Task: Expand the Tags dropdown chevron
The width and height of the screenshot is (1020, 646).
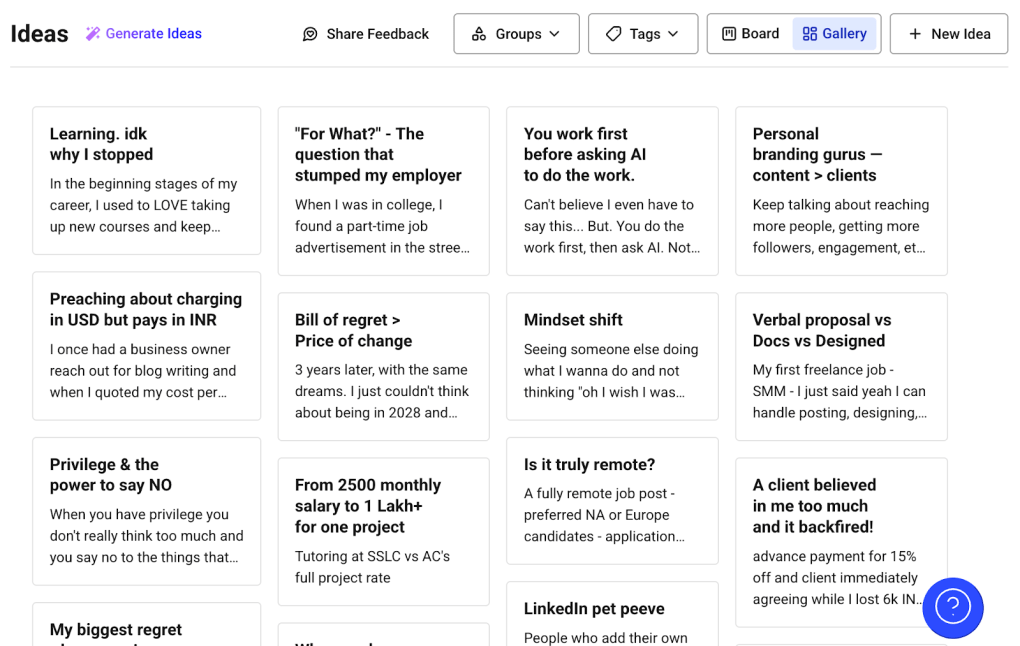Action: (x=673, y=34)
